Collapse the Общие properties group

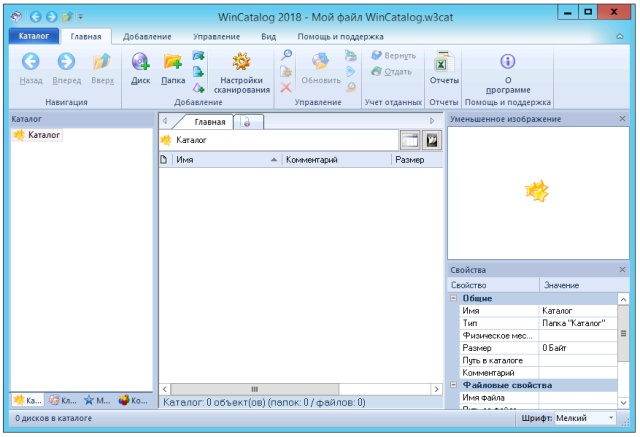click(453, 298)
